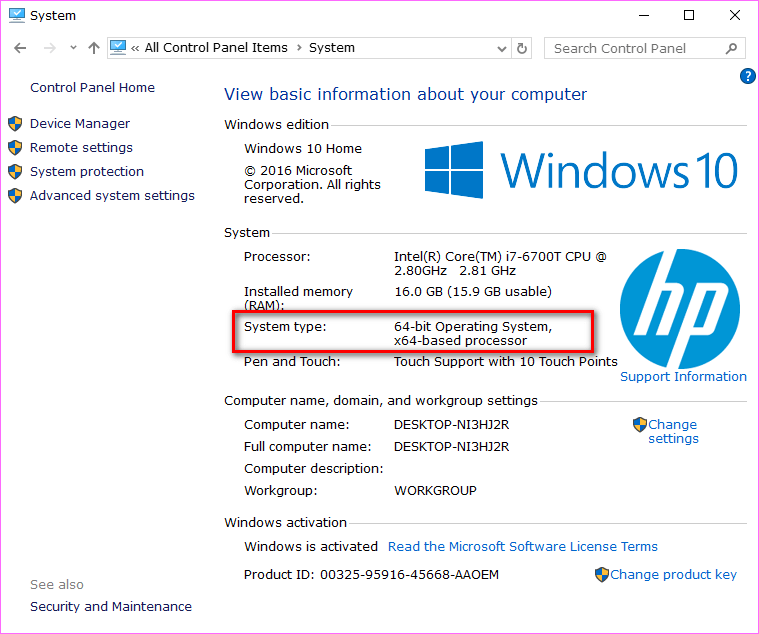Open Advanced system settings
759x634 pixels.
pyautogui.click(x=112, y=196)
